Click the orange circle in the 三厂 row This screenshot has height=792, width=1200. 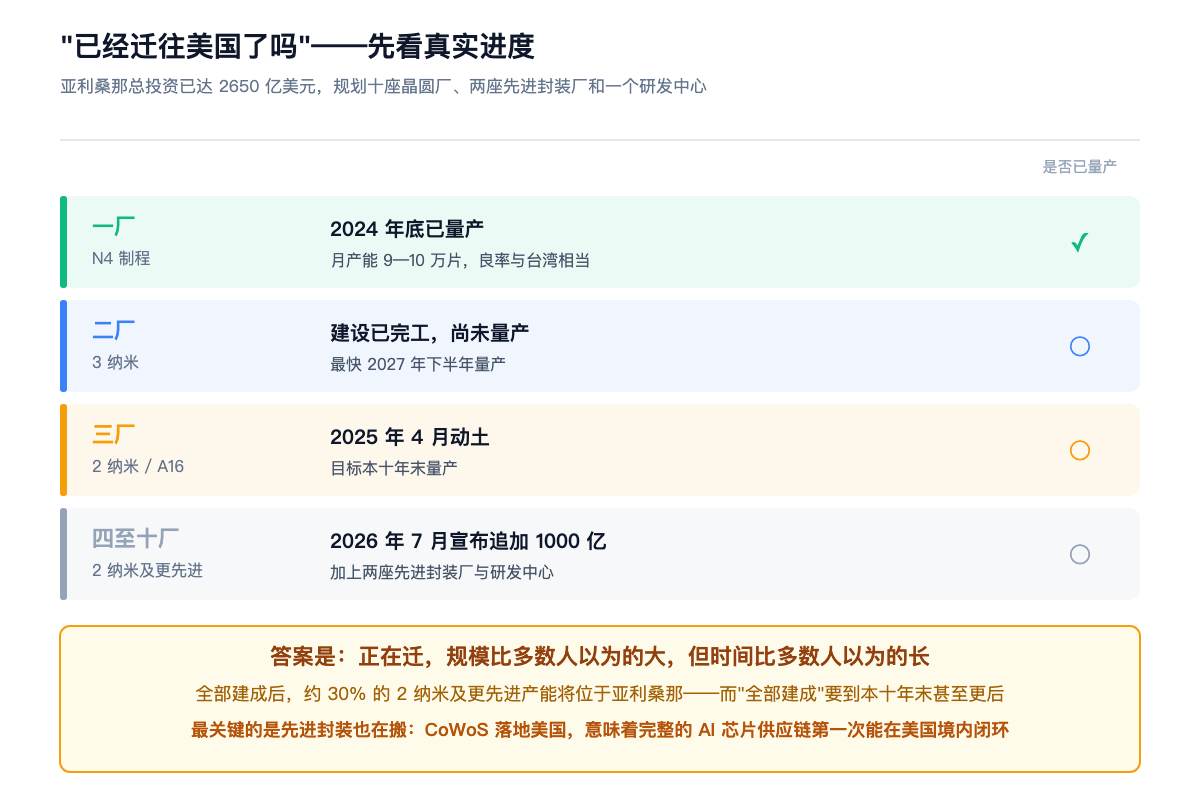pyautogui.click(x=1079, y=450)
